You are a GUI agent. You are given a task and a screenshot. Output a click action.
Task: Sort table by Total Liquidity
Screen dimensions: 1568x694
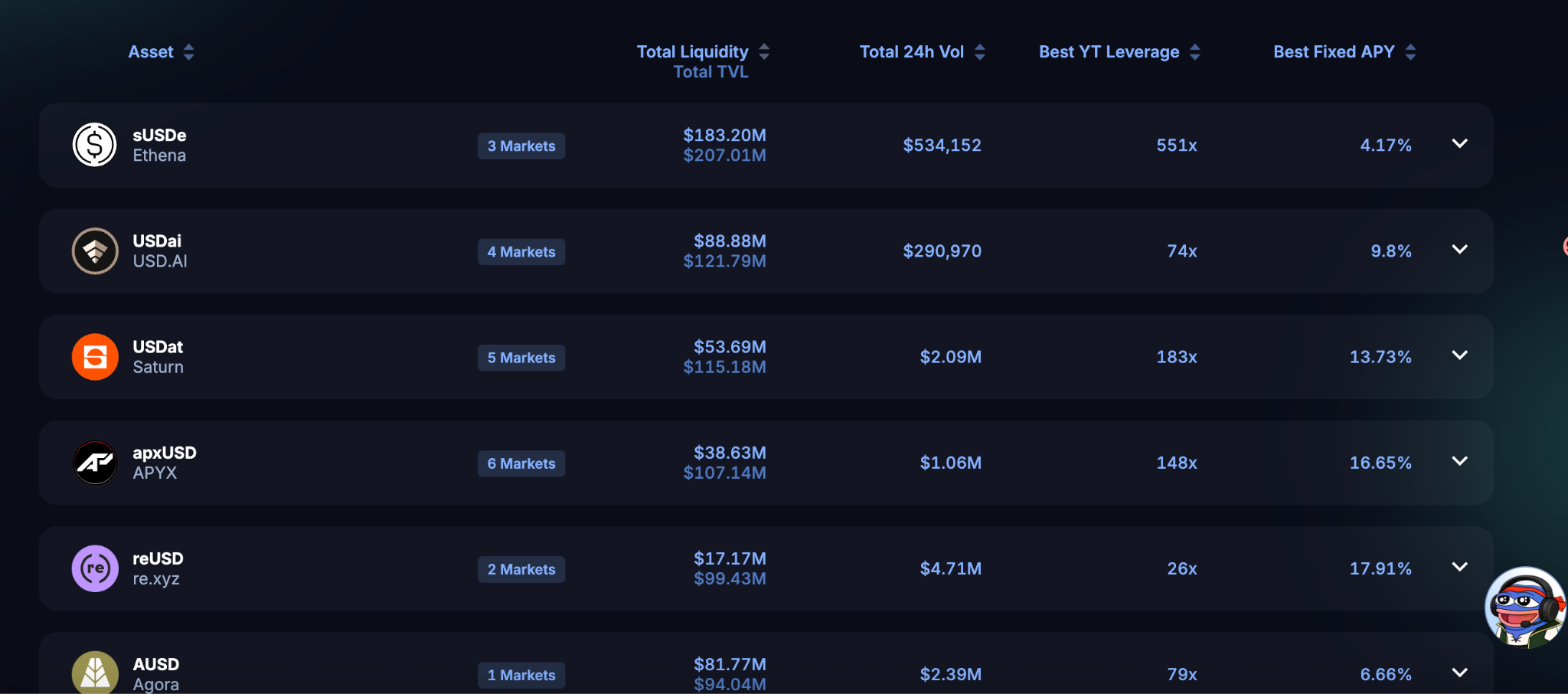point(764,52)
